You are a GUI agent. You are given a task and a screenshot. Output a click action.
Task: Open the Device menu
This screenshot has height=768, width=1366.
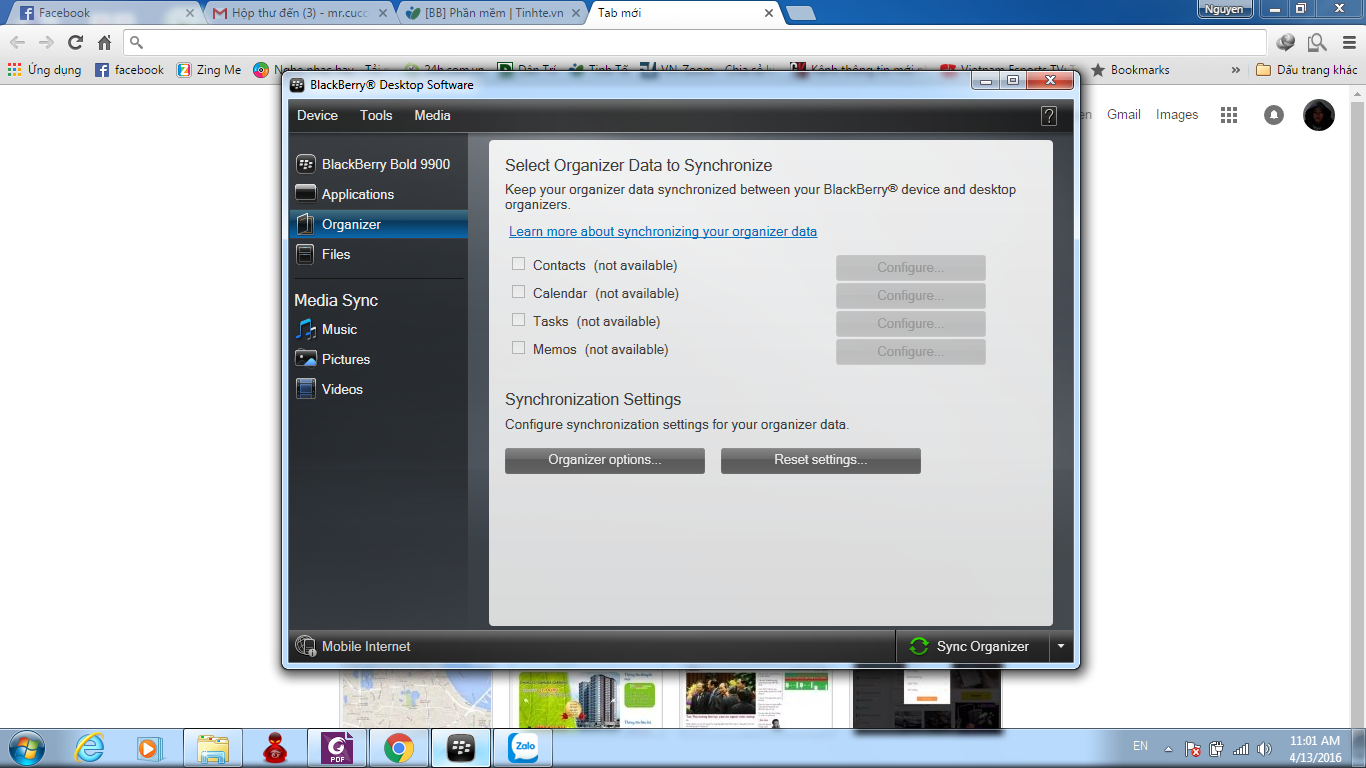click(317, 115)
